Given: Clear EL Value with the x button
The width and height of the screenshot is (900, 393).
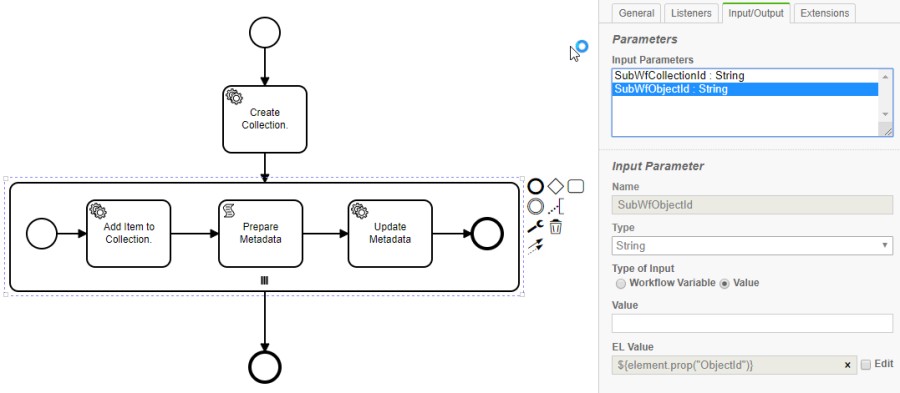Looking at the screenshot, I should [847, 365].
